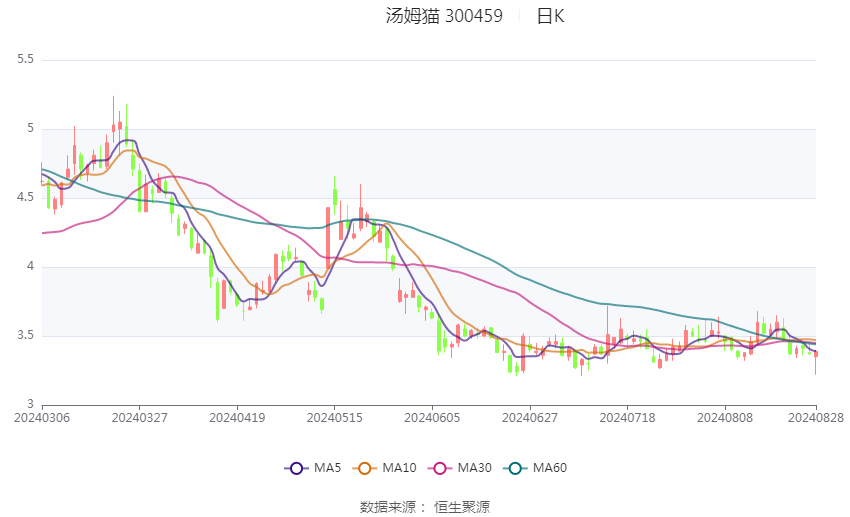The image size is (850, 517).
Task: Click the 5.5 y-axis value
Action: pyautogui.click(x=25, y=59)
